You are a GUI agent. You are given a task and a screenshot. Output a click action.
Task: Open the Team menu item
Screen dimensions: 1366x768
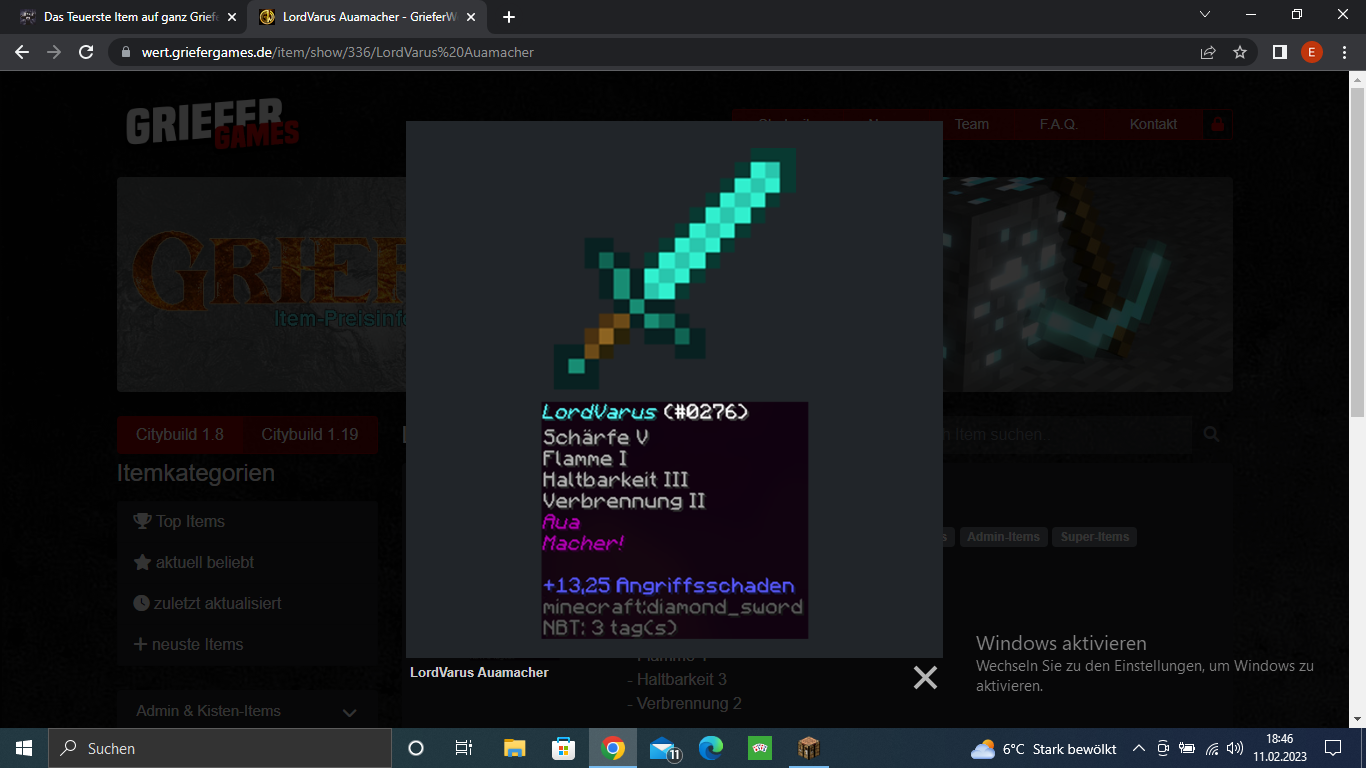click(971, 124)
